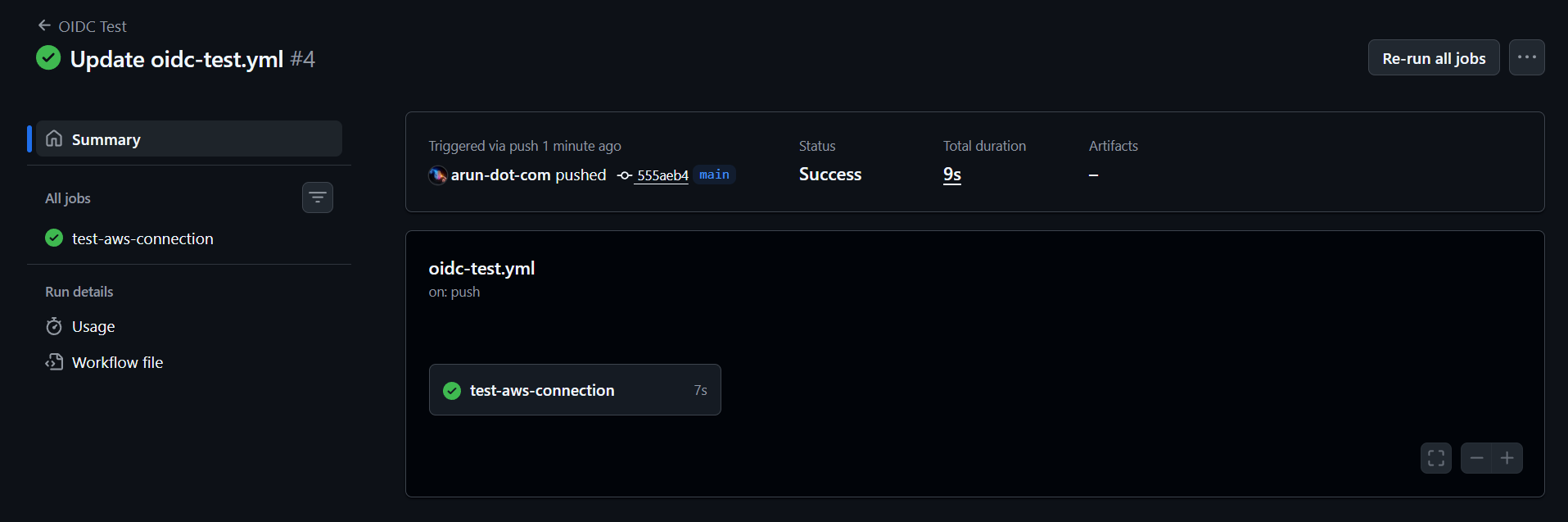This screenshot has width=1568, height=522.
Task: Open the Usage run details page
Action: click(x=93, y=327)
